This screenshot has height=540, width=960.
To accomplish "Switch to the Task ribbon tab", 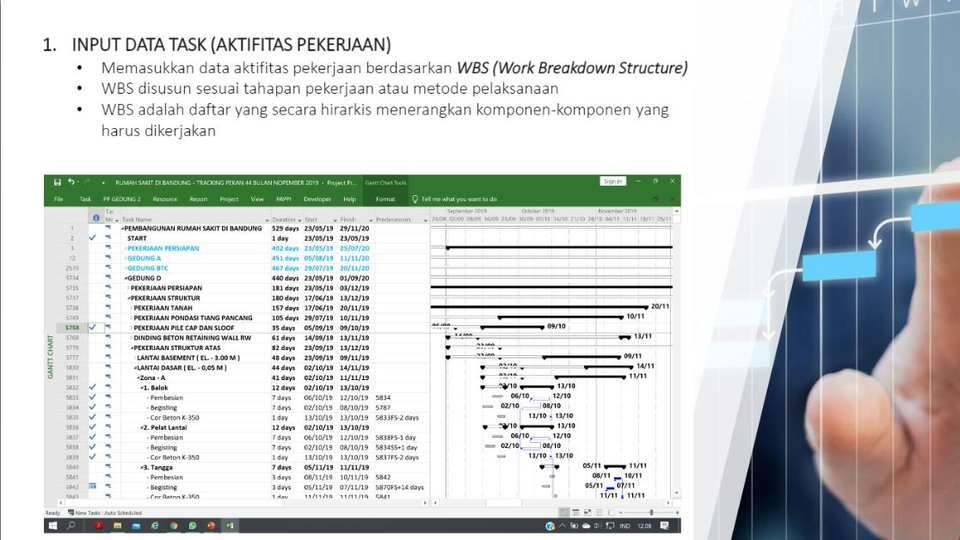I will pos(85,199).
